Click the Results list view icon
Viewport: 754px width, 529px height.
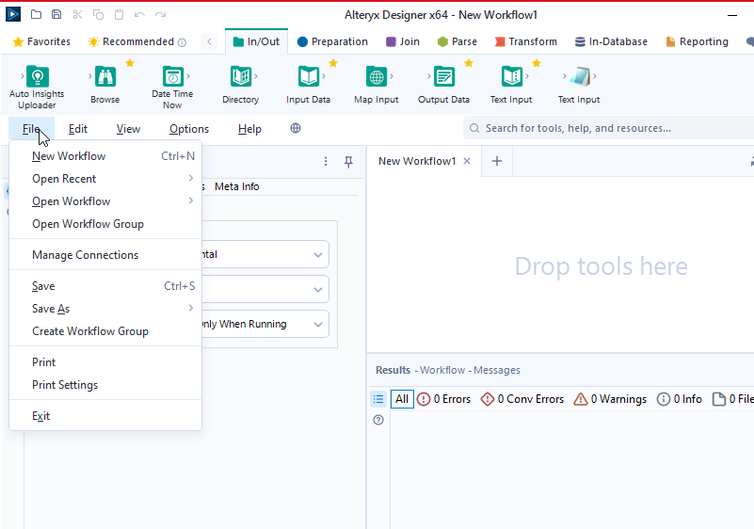pos(378,399)
